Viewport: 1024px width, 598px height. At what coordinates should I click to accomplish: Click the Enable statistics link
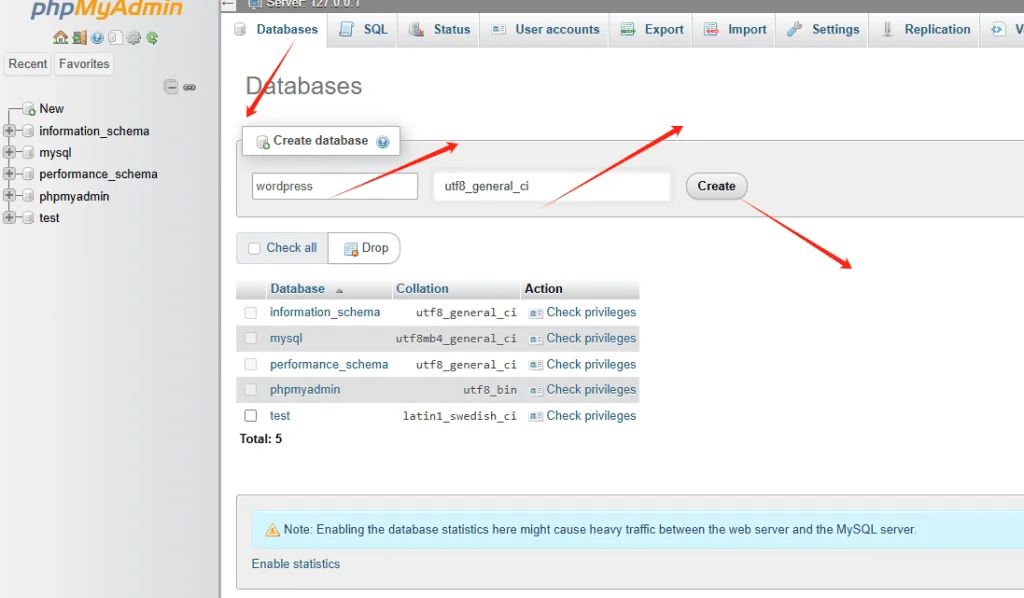coord(296,564)
